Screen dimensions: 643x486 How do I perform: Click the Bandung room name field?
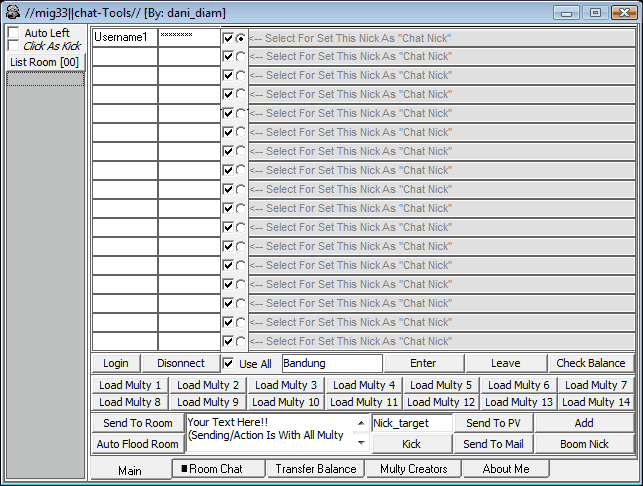coord(332,363)
